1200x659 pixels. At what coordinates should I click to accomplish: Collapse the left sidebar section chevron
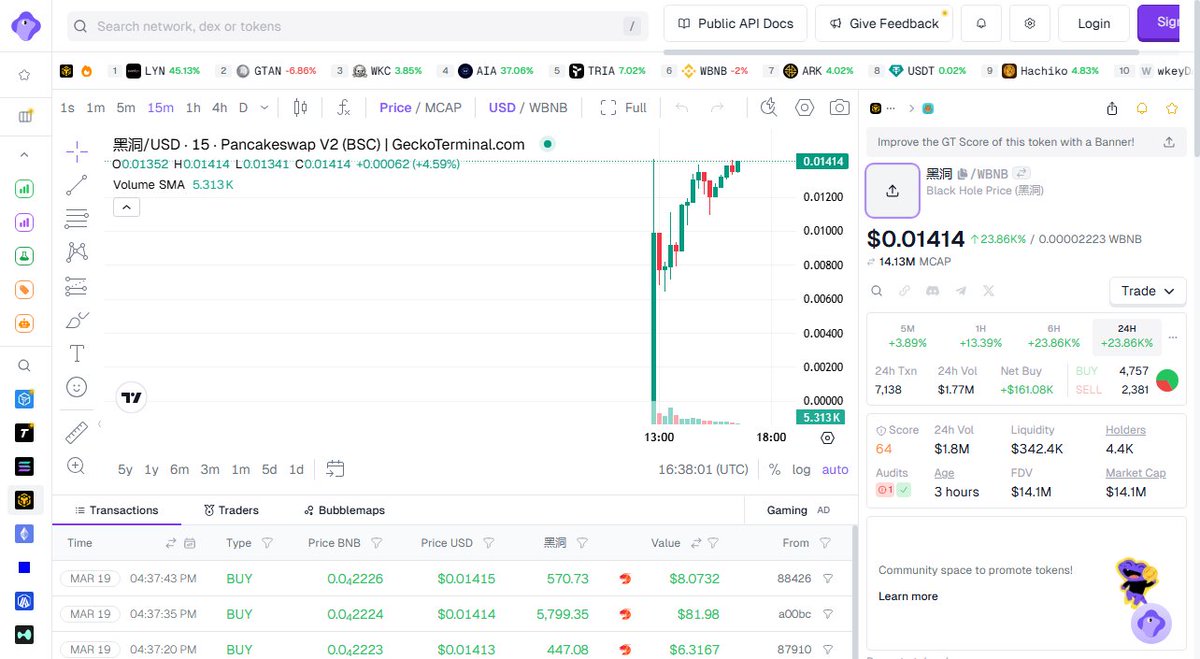click(x=25, y=154)
